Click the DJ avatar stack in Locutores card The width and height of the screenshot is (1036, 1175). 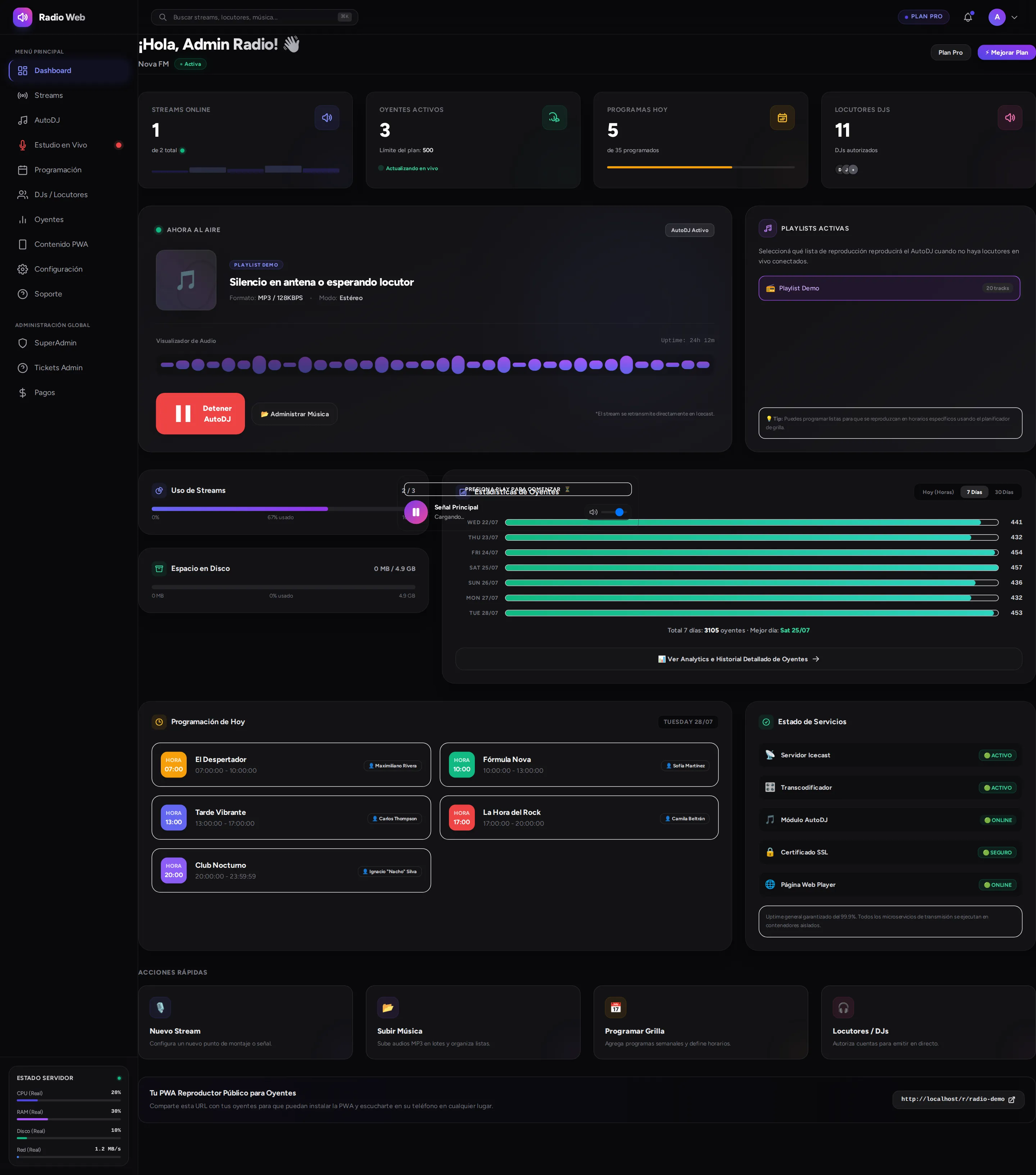point(846,169)
